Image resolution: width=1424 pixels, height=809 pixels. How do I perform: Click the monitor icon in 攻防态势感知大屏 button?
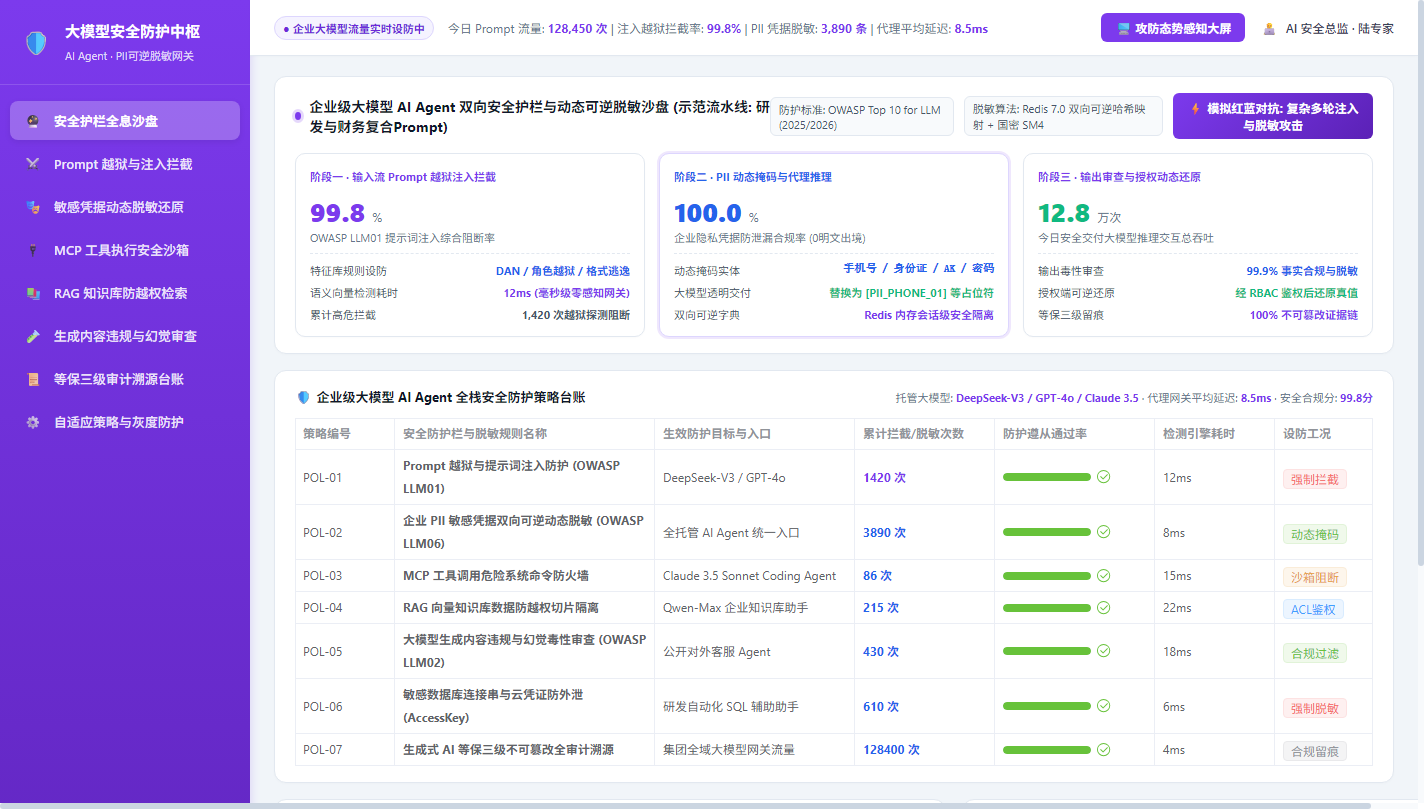[x=1123, y=29]
